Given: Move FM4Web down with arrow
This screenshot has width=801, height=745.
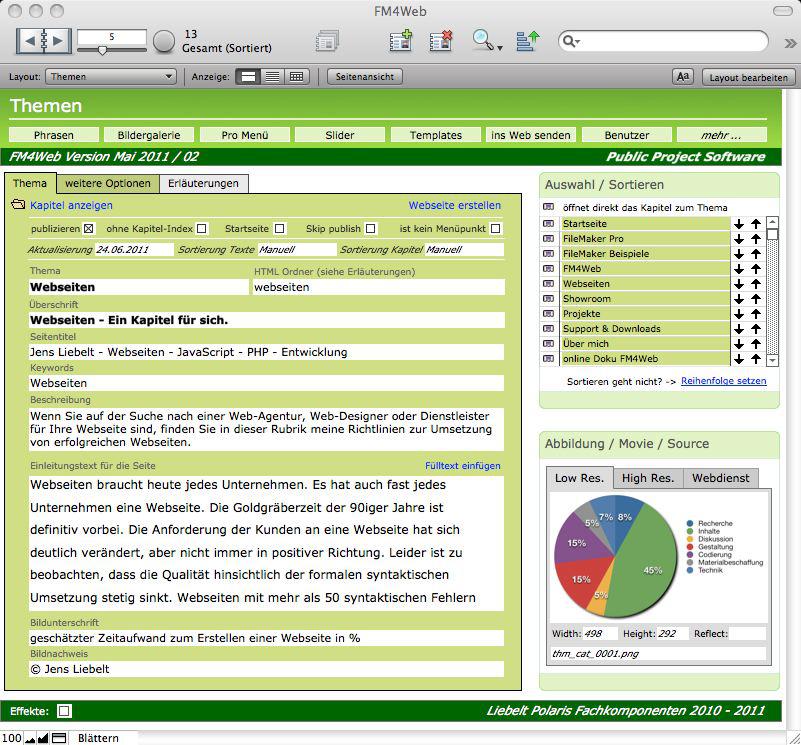Looking at the screenshot, I should tap(738, 269).
